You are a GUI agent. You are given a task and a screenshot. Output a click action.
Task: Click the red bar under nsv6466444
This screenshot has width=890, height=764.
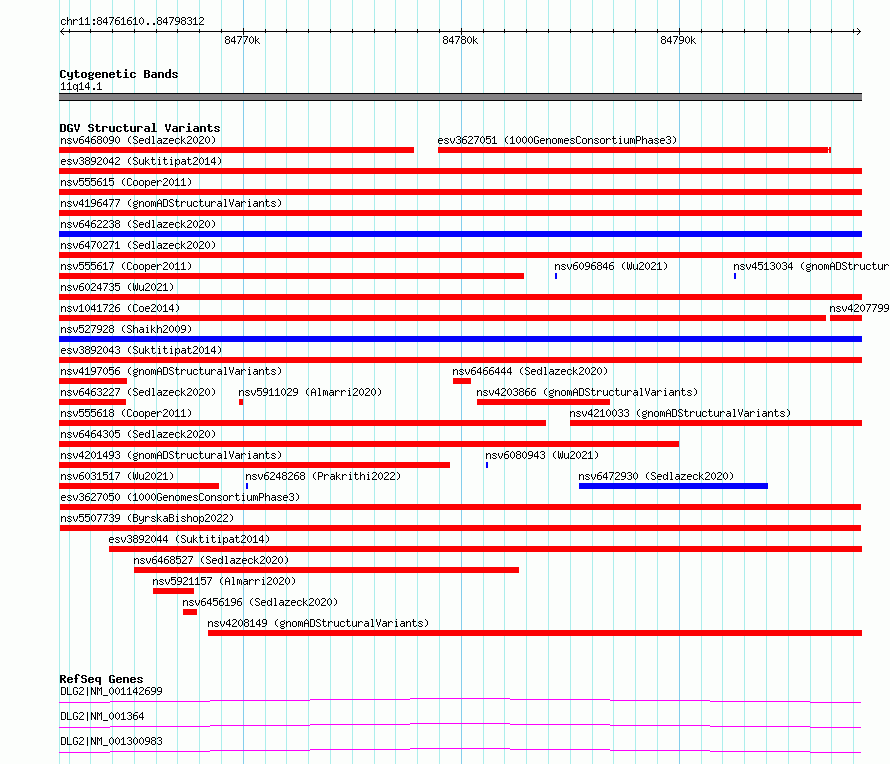462,381
